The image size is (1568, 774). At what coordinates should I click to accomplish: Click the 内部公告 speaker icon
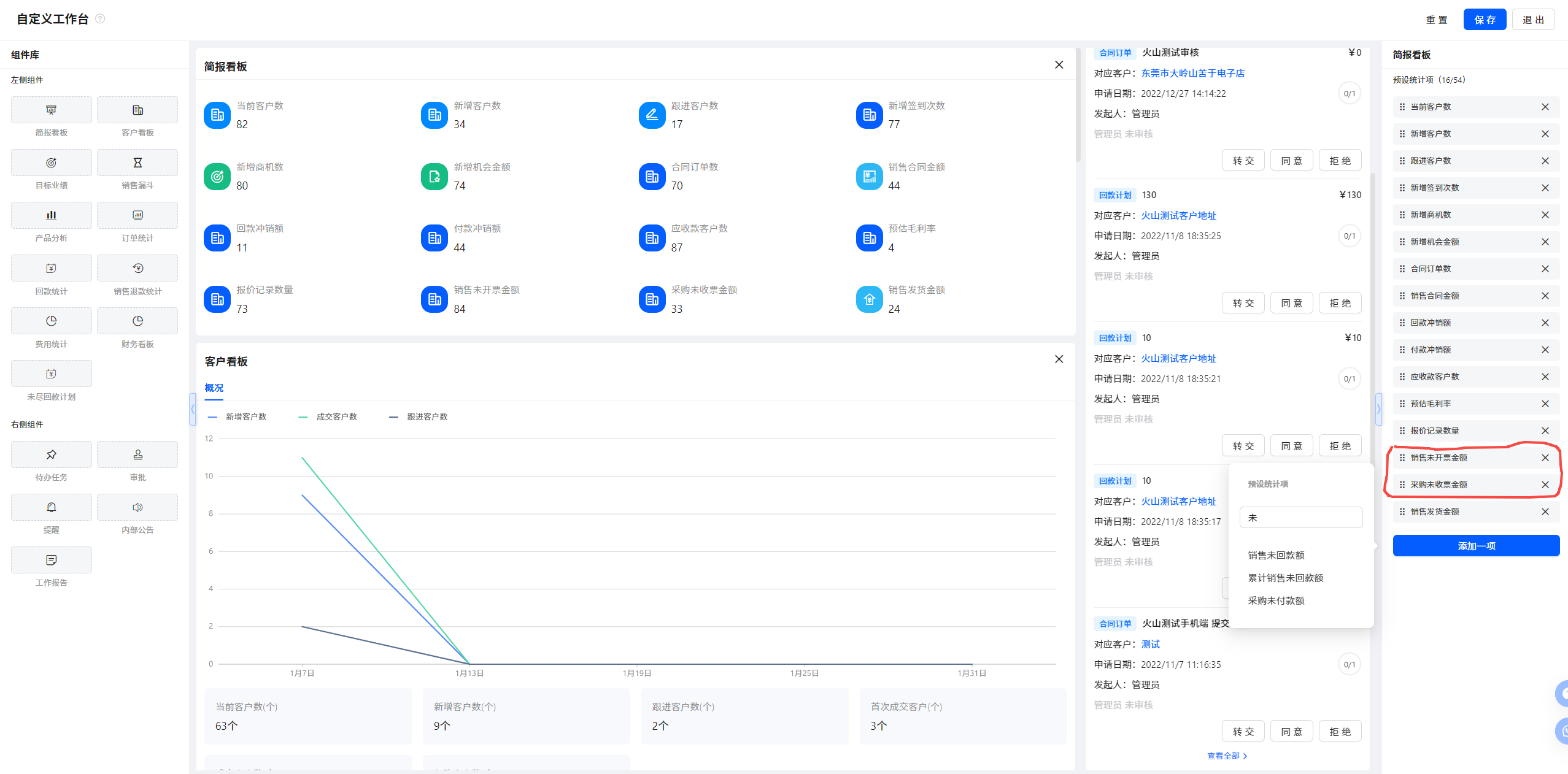point(137,507)
